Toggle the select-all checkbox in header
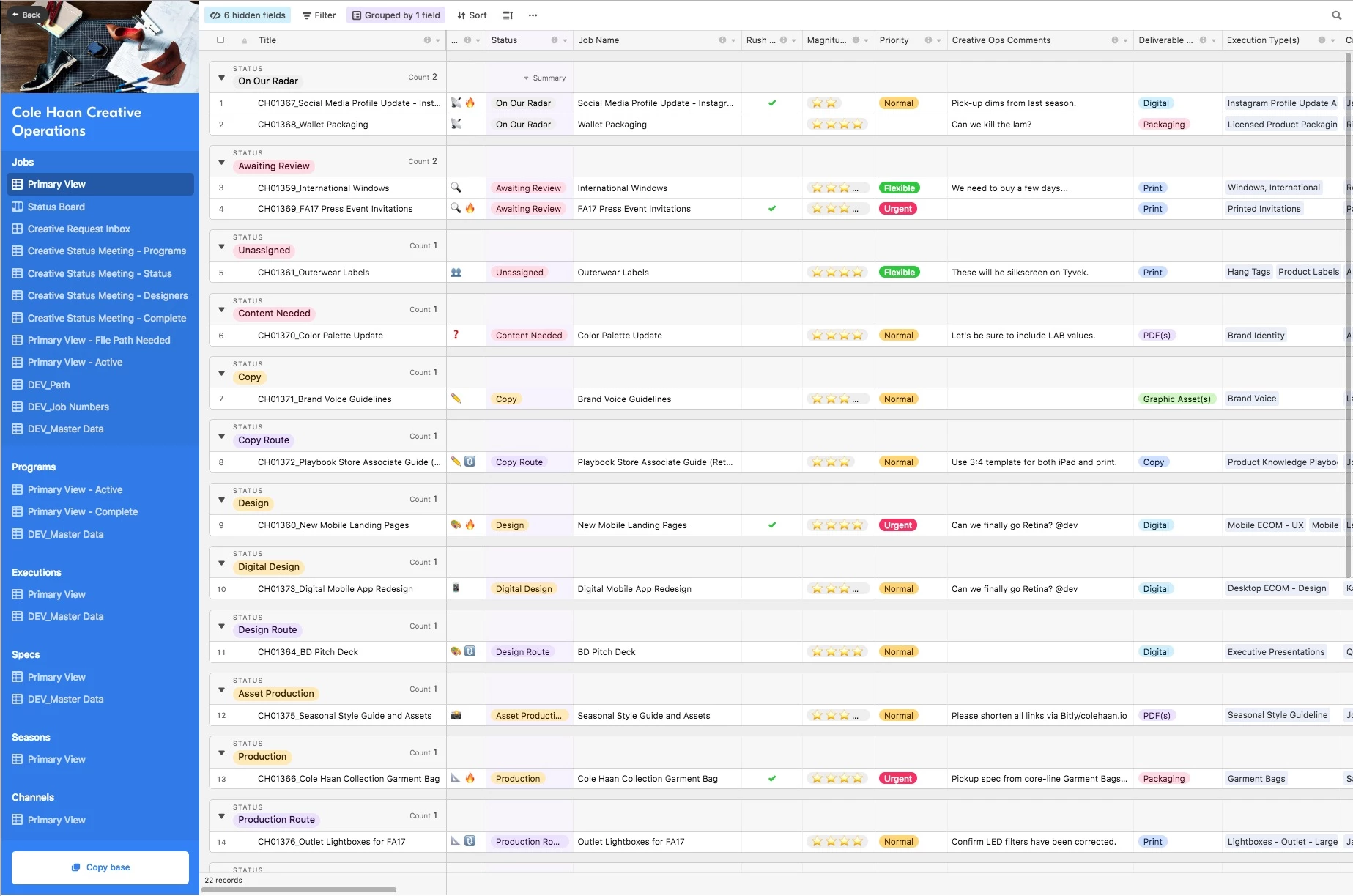This screenshot has height=896, width=1353. (220, 40)
